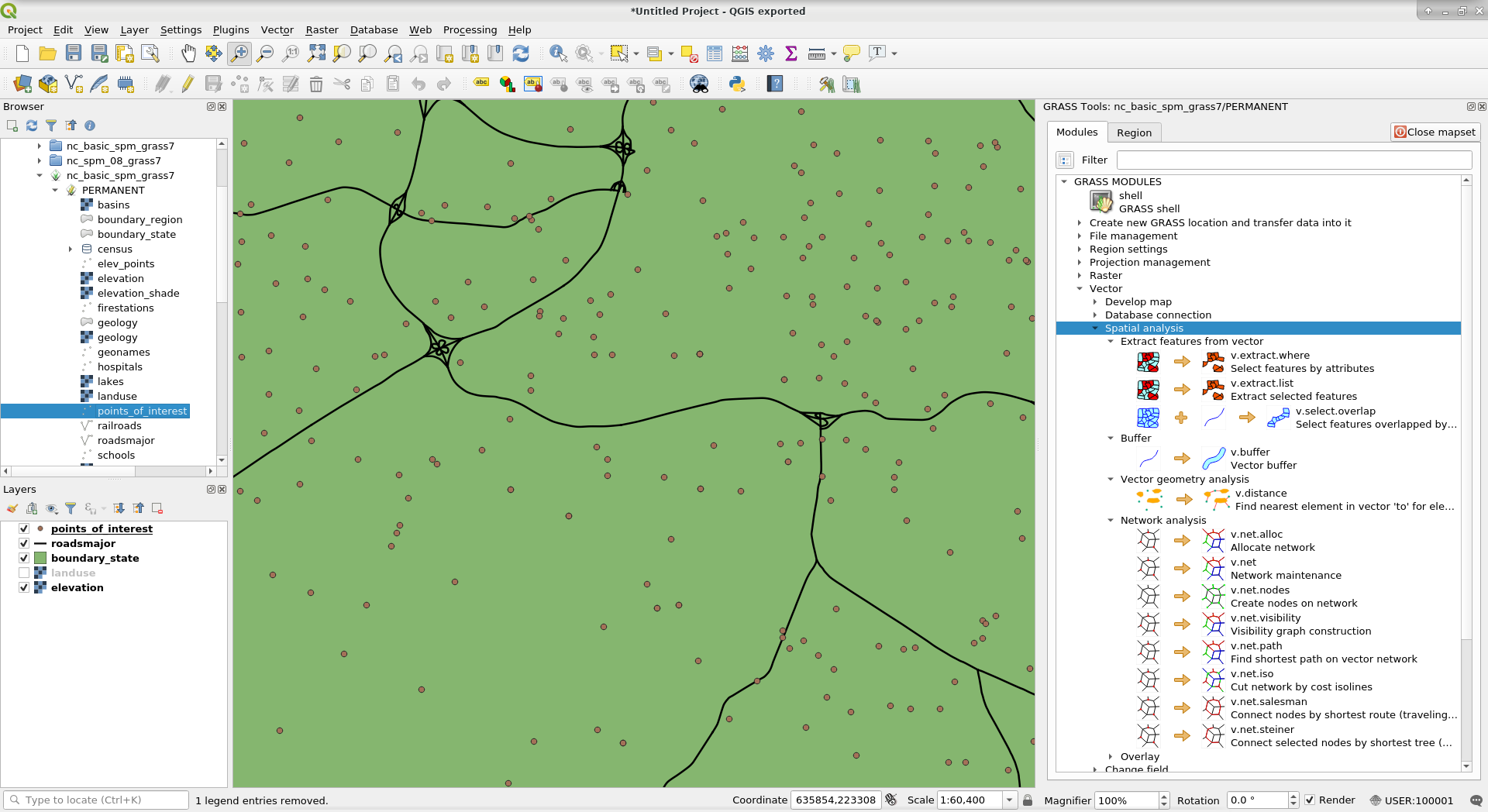Expand the census tree item
Screen dimensions: 1488x812
click(71, 249)
